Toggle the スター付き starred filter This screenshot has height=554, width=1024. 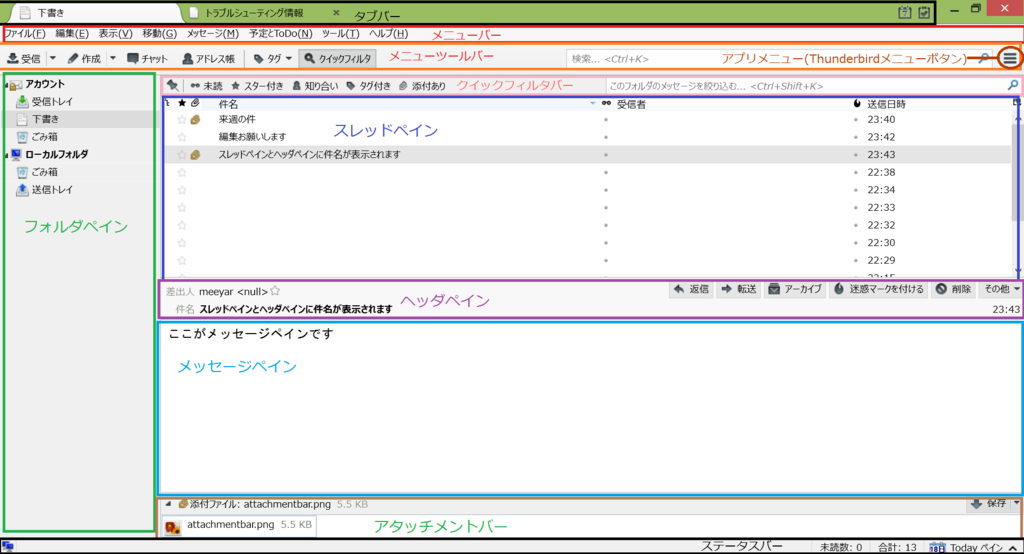click(x=257, y=86)
